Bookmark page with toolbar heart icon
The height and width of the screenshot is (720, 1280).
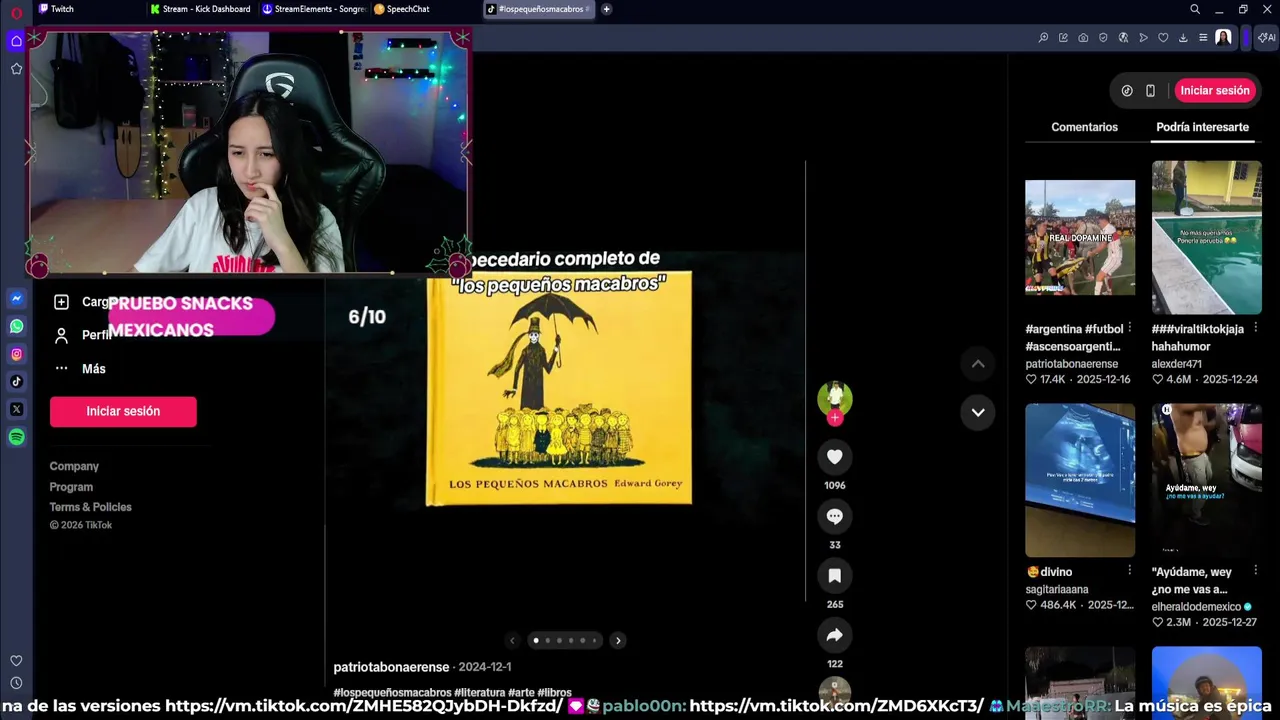(x=1163, y=38)
